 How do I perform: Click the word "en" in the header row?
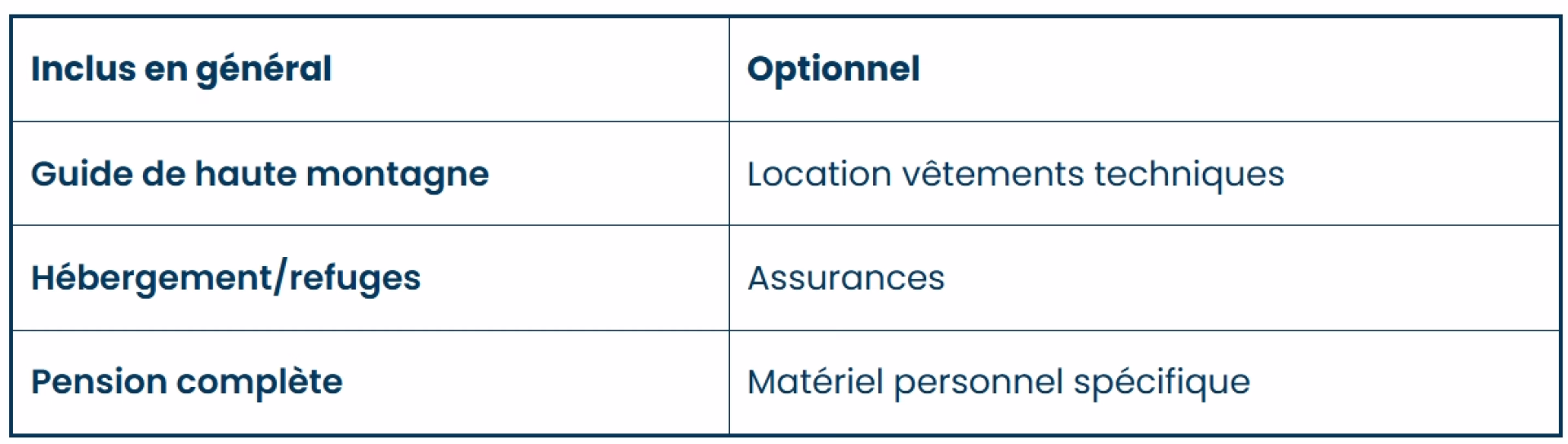click(166, 69)
